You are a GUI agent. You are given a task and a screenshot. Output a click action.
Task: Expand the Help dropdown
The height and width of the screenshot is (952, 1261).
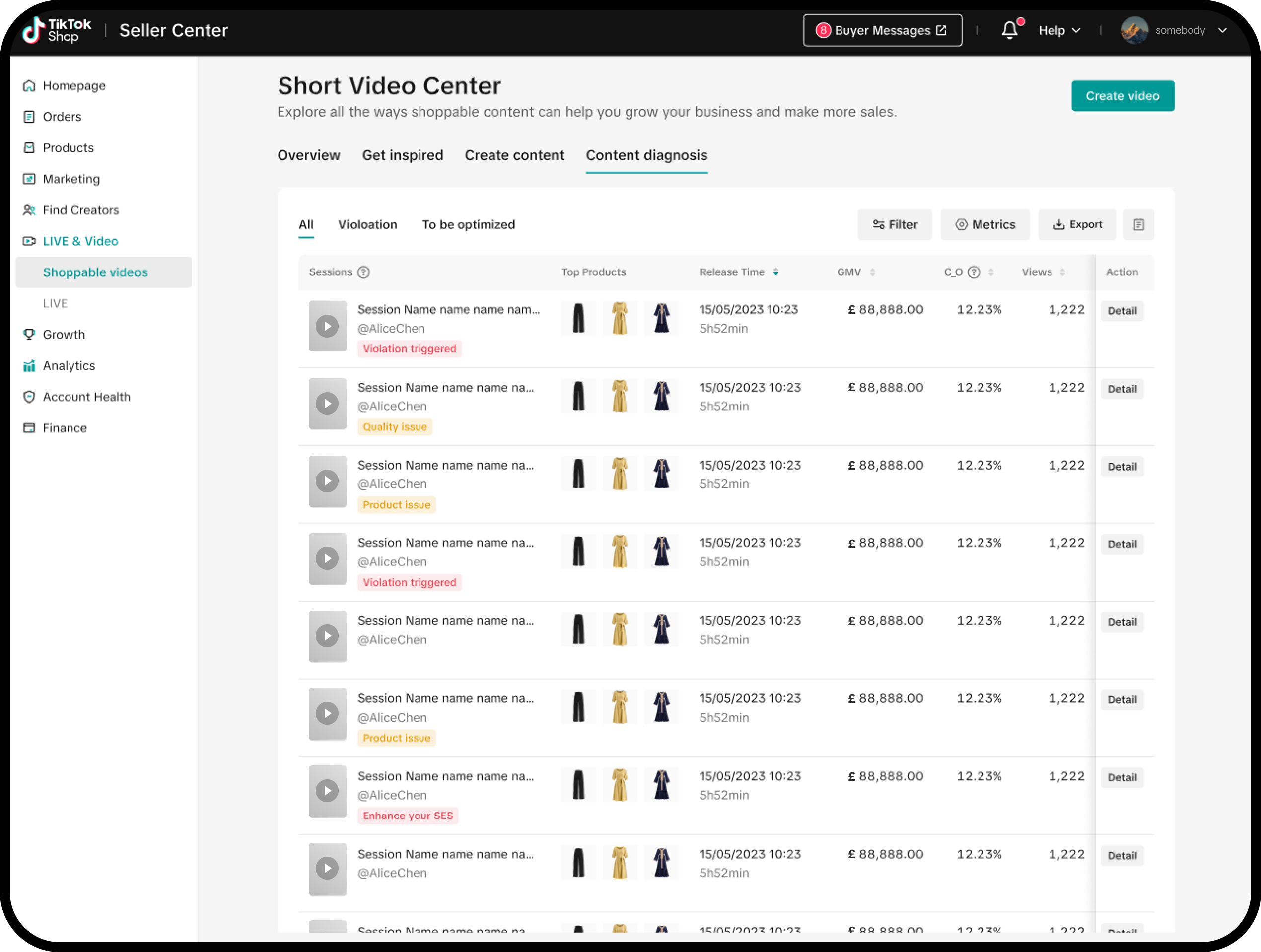click(x=1059, y=30)
